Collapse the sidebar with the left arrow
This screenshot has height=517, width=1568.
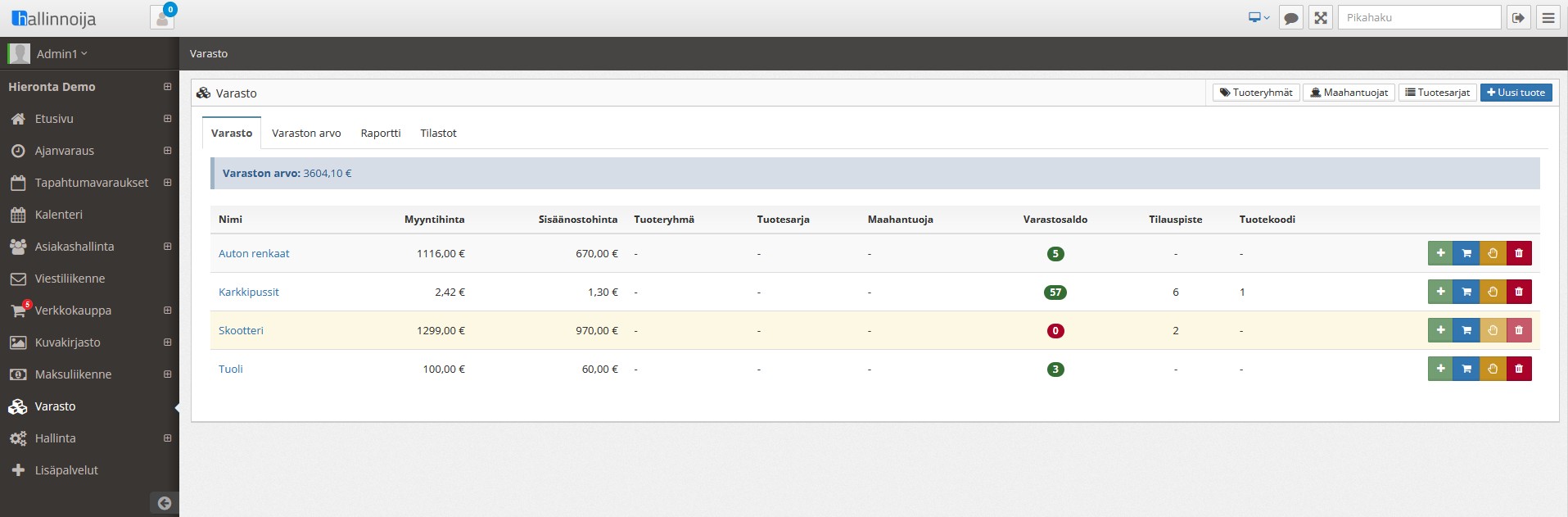(164, 503)
